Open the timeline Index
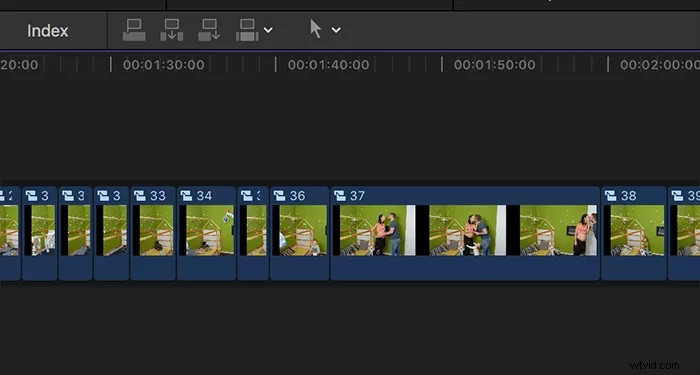The width and height of the screenshot is (700, 375). click(x=47, y=31)
